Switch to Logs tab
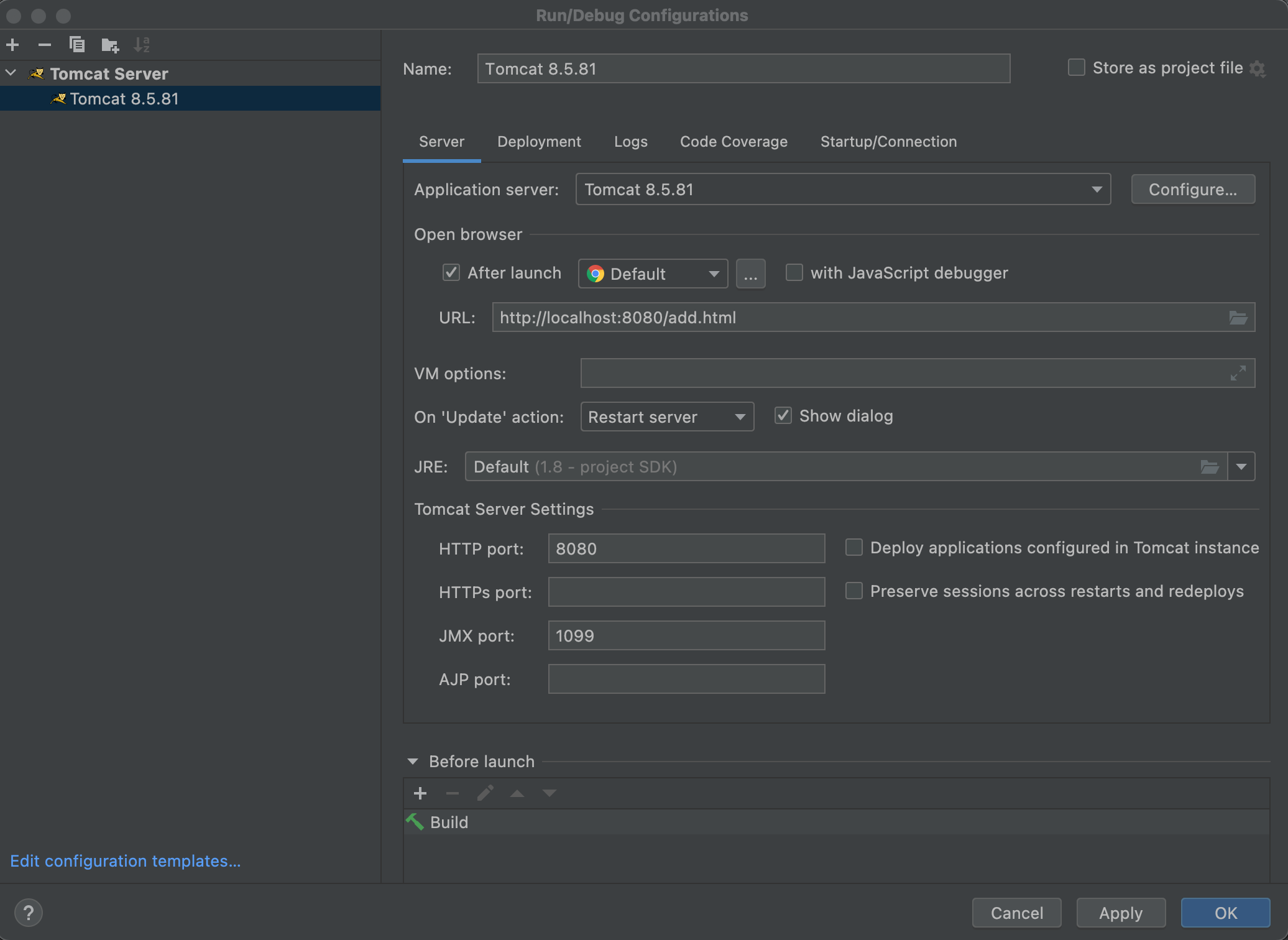The image size is (1288, 940). 630,142
